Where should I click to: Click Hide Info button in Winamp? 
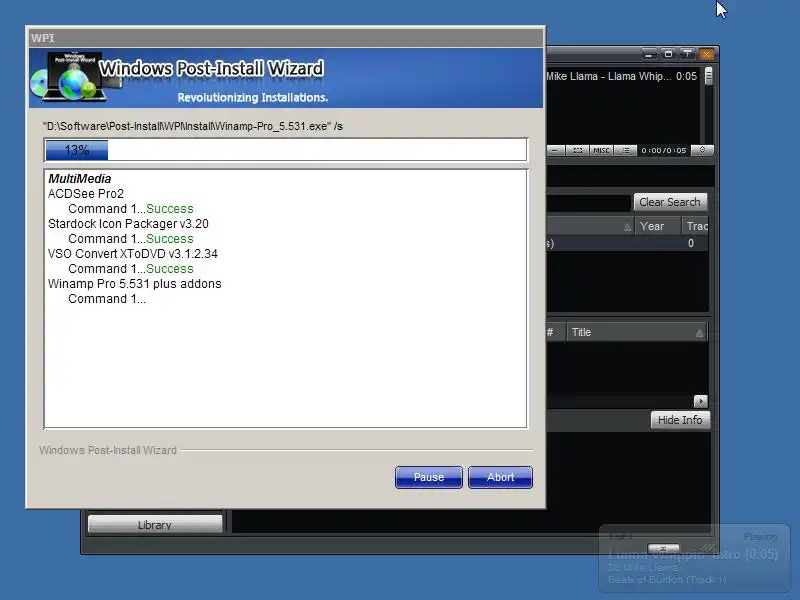[x=680, y=420]
